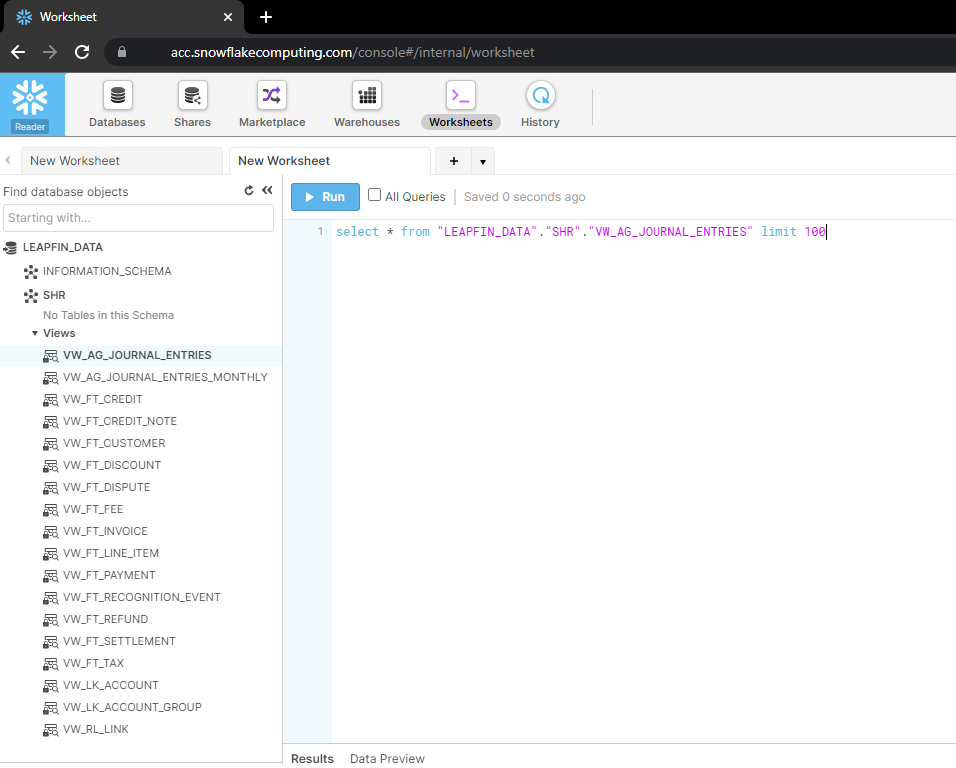Open the Warehouses icon
956x768 pixels.
(367, 96)
